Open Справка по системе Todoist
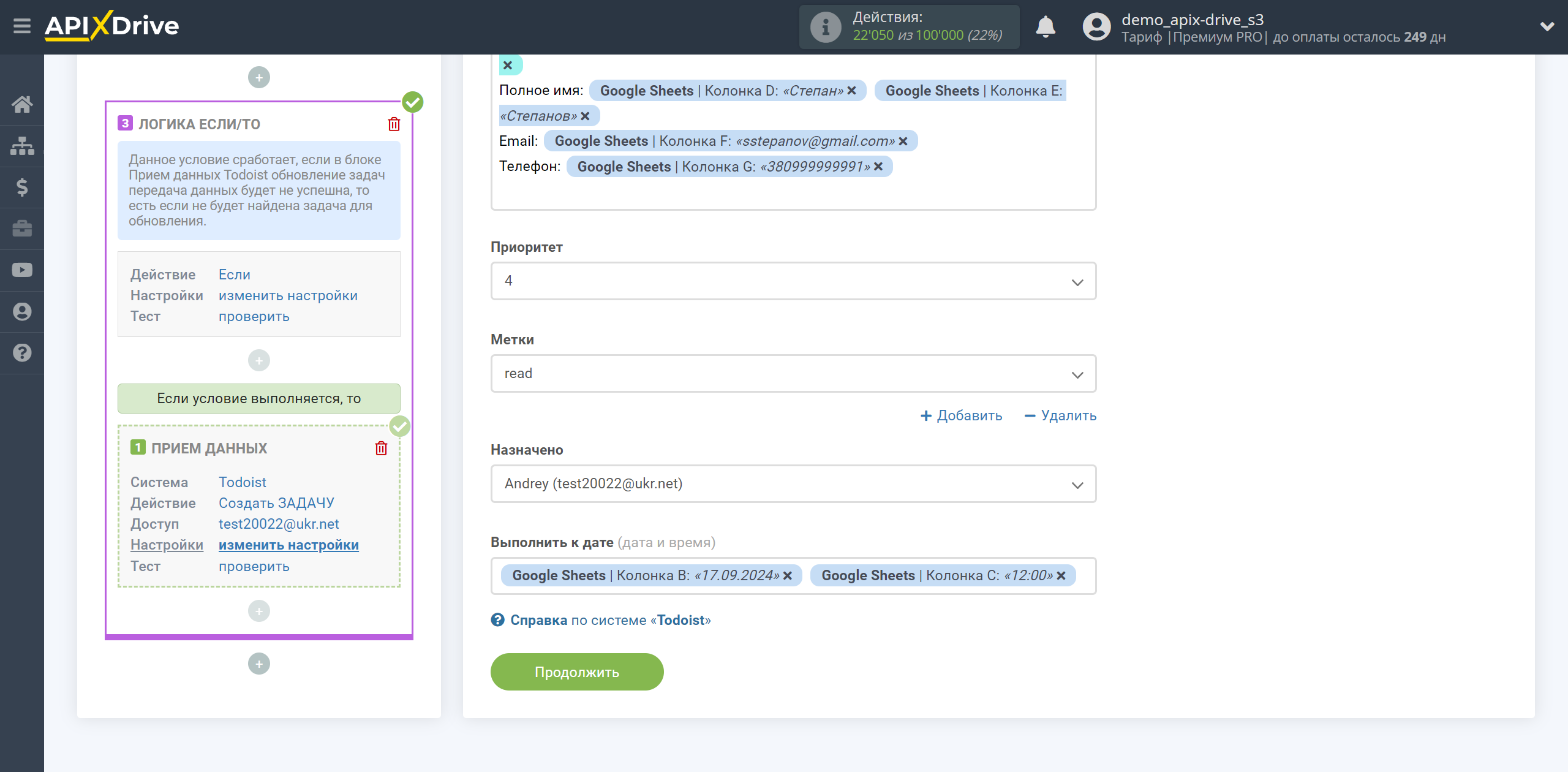 pos(600,620)
